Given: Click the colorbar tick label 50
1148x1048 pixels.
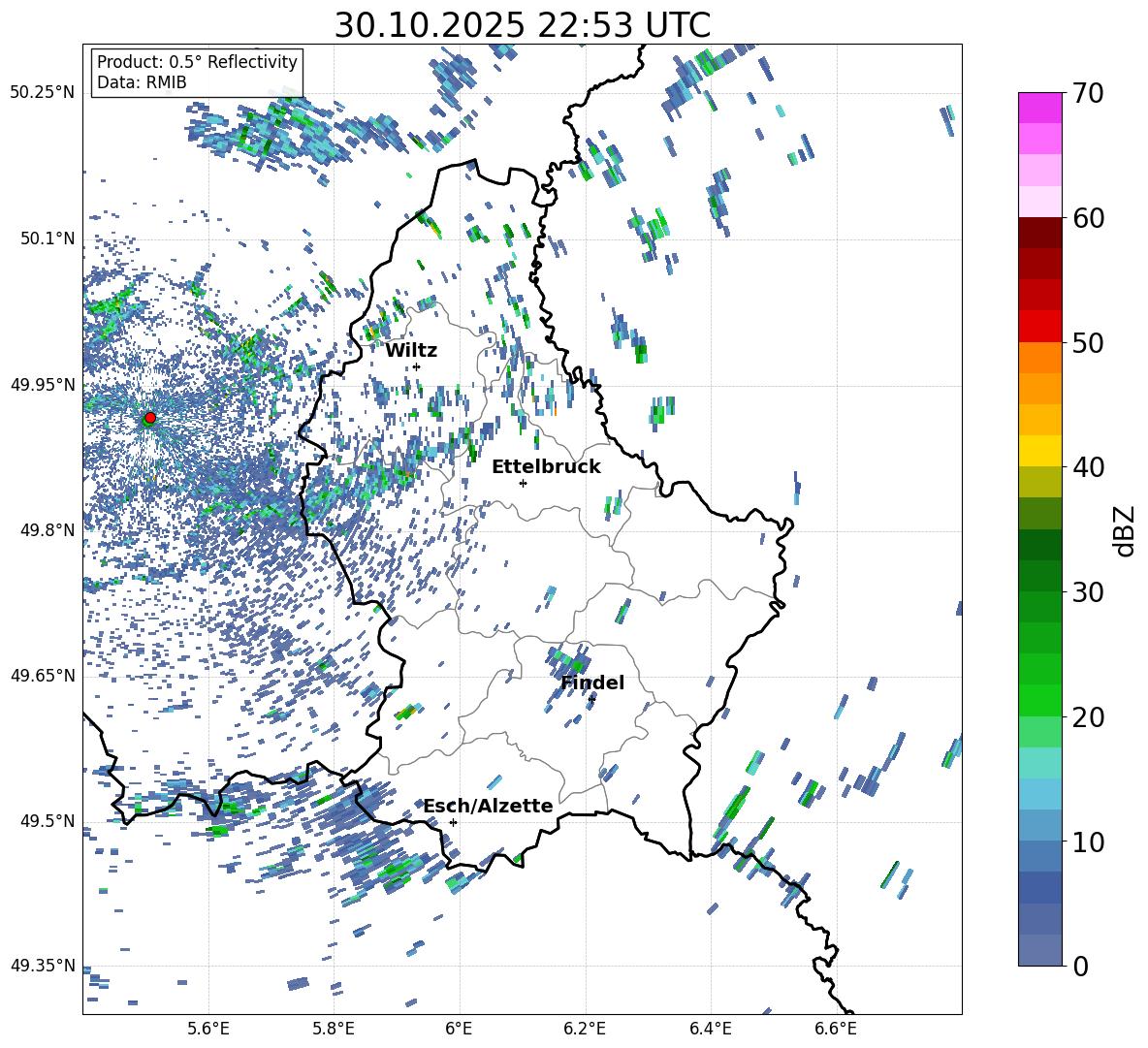Looking at the screenshot, I should tap(1088, 343).
